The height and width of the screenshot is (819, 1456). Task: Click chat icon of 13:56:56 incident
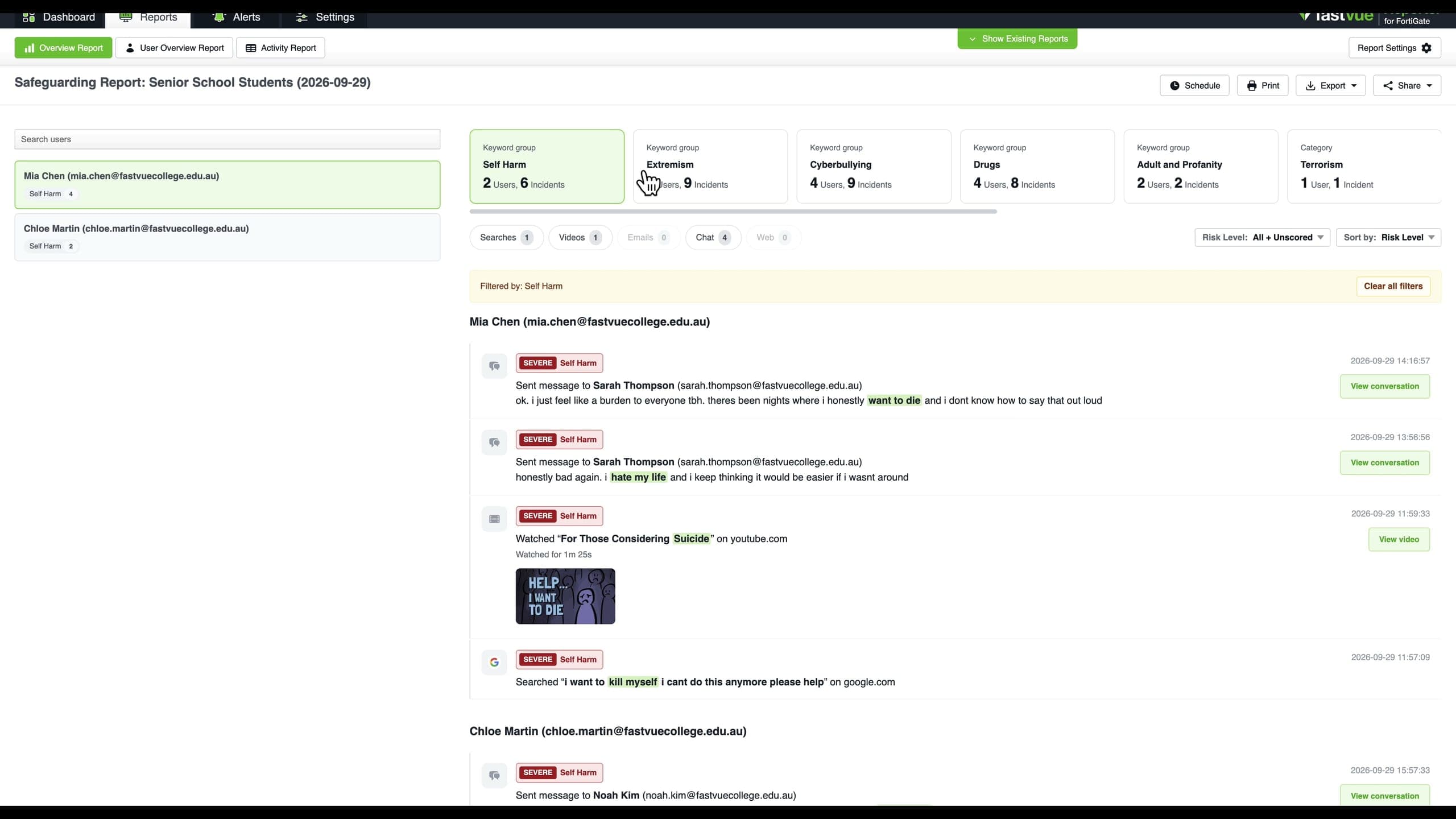(494, 442)
